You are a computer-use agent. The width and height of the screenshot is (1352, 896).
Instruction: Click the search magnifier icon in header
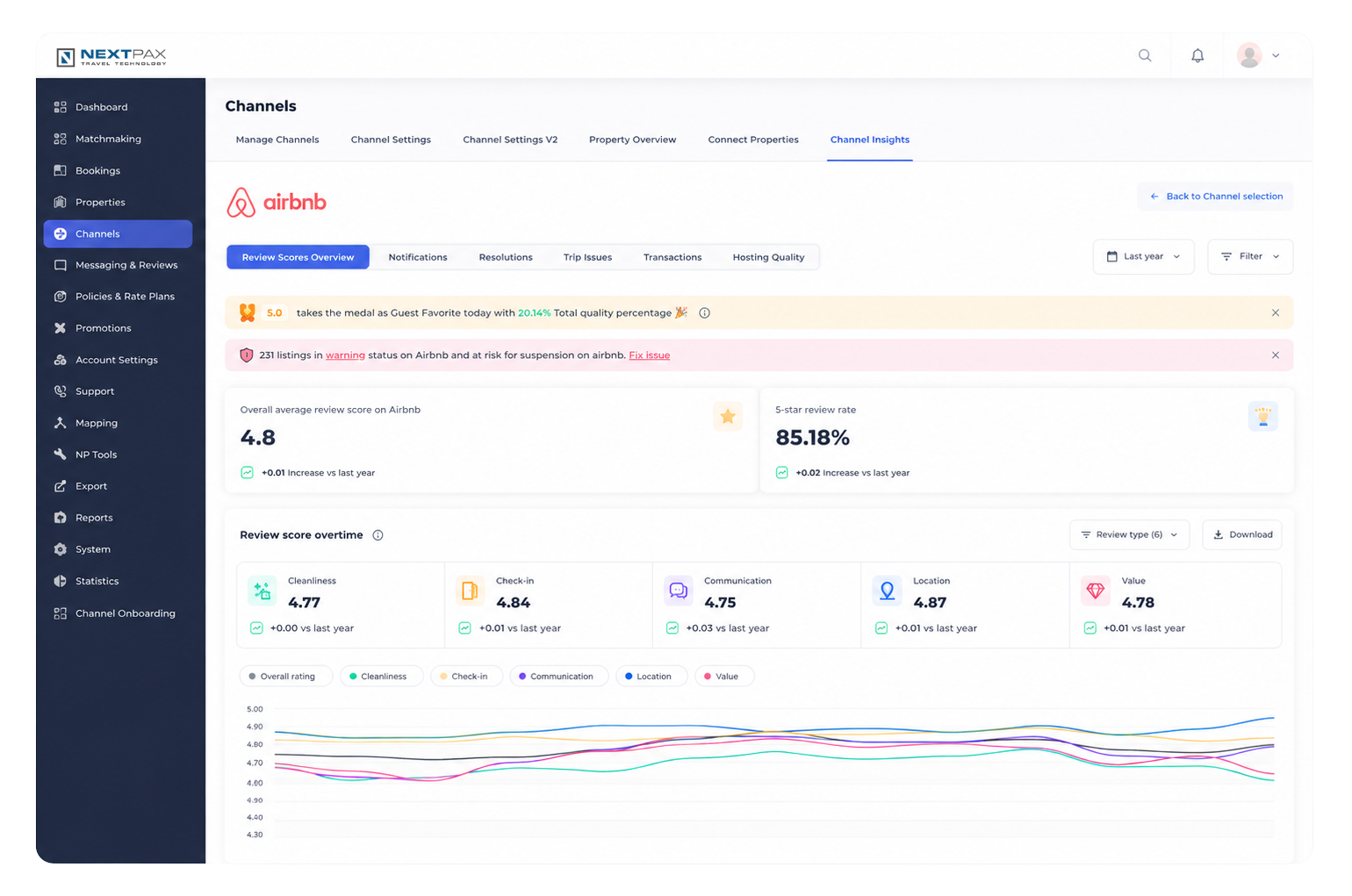coord(1145,55)
